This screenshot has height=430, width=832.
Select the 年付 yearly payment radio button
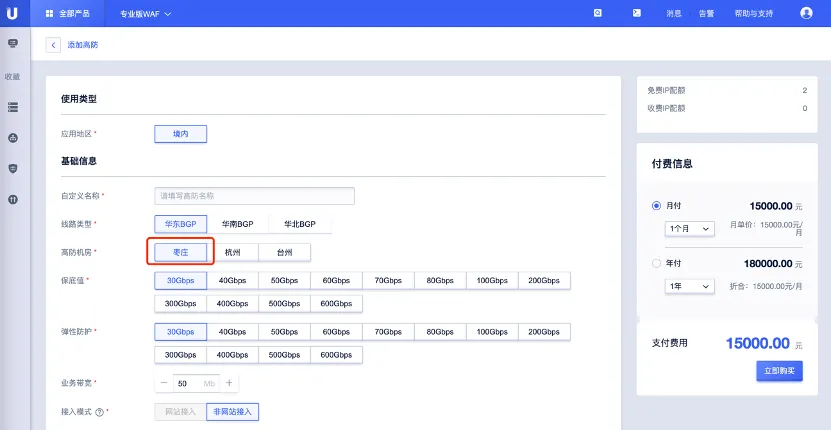(656, 264)
